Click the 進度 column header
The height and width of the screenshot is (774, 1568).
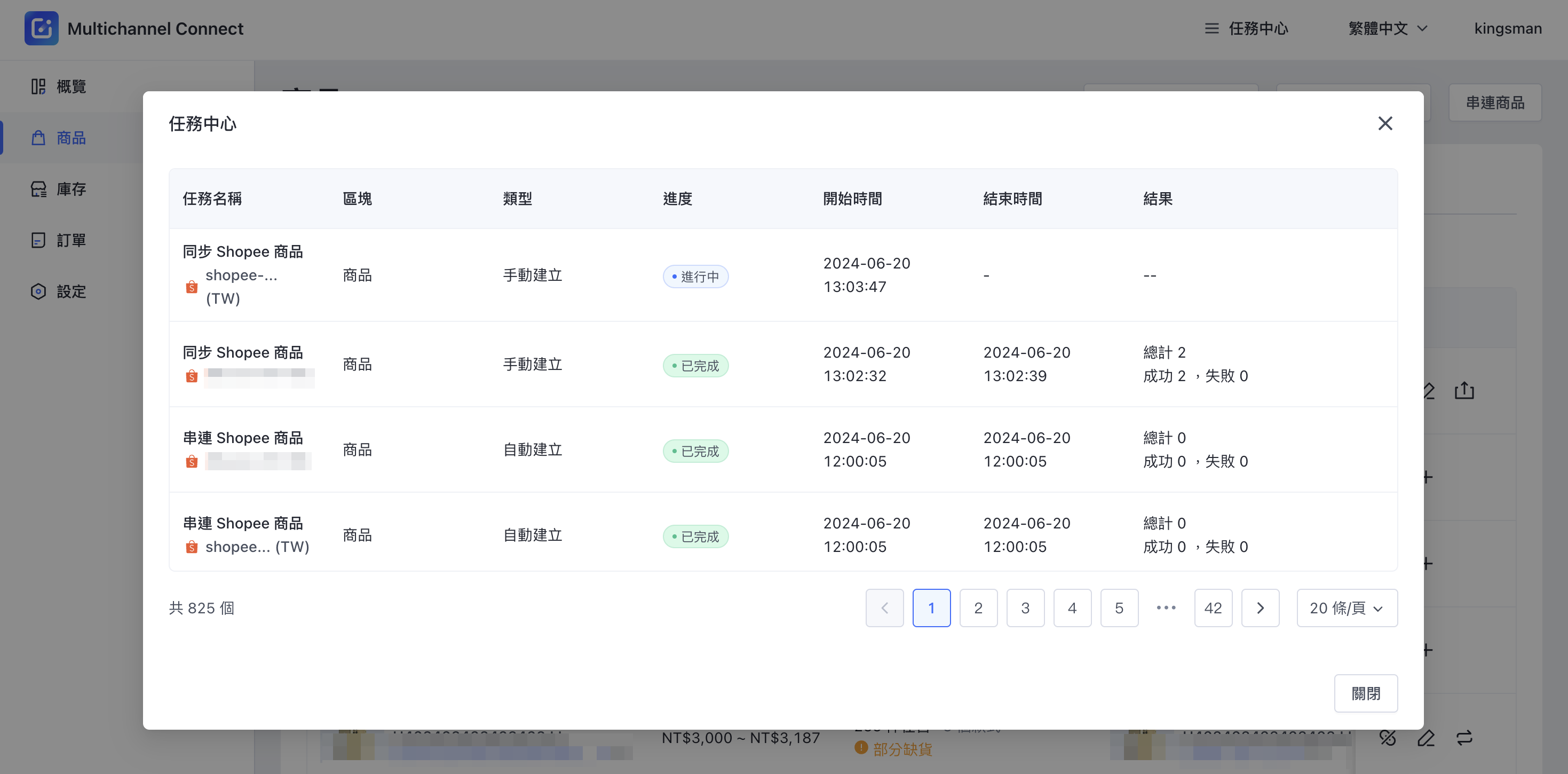pyautogui.click(x=677, y=199)
